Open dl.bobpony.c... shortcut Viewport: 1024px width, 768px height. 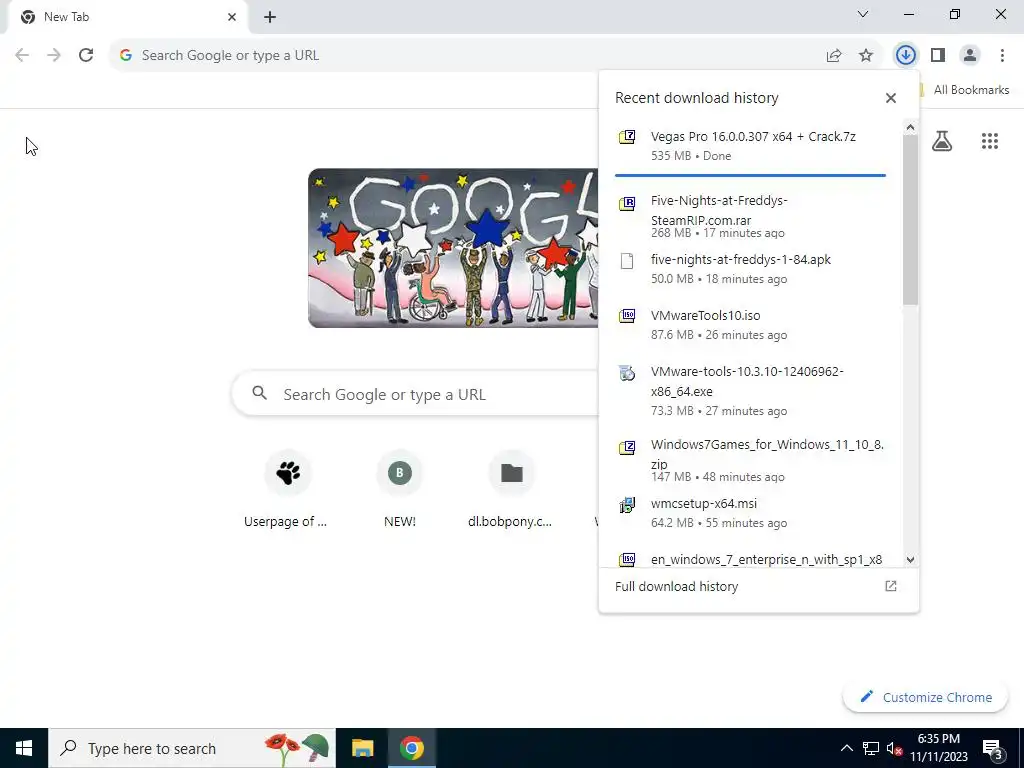click(x=511, y=490)
